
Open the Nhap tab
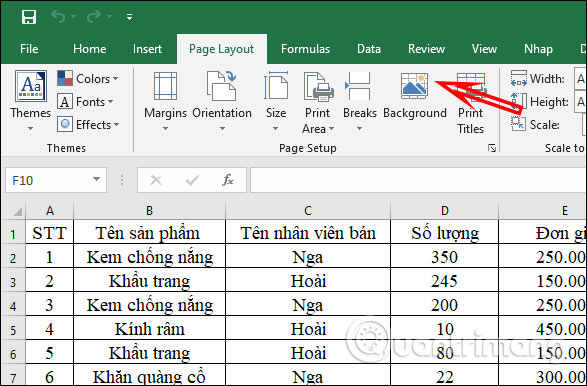pos(538,49)
